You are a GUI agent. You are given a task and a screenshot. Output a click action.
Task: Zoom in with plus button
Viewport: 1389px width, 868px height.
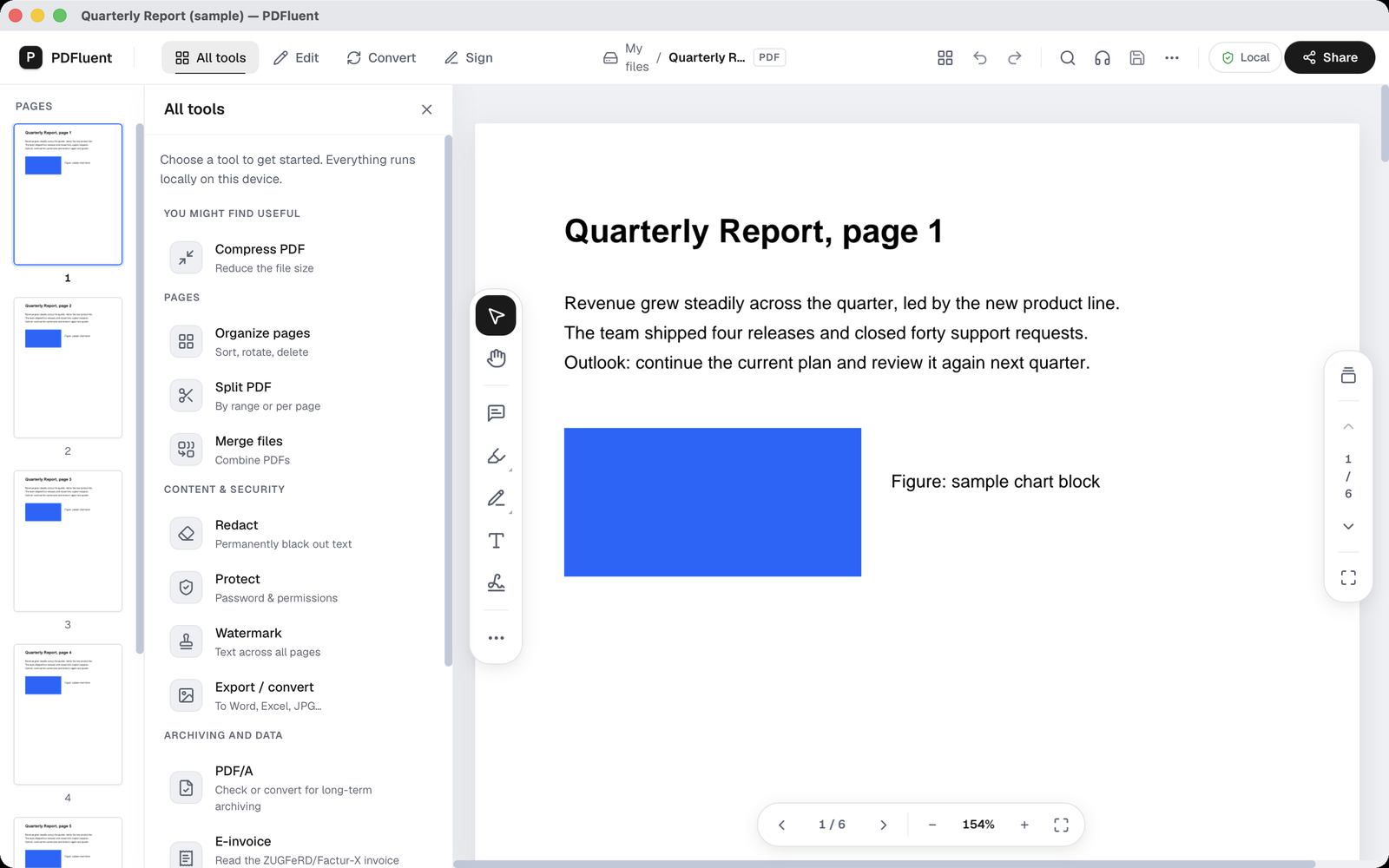[1024, 825]
